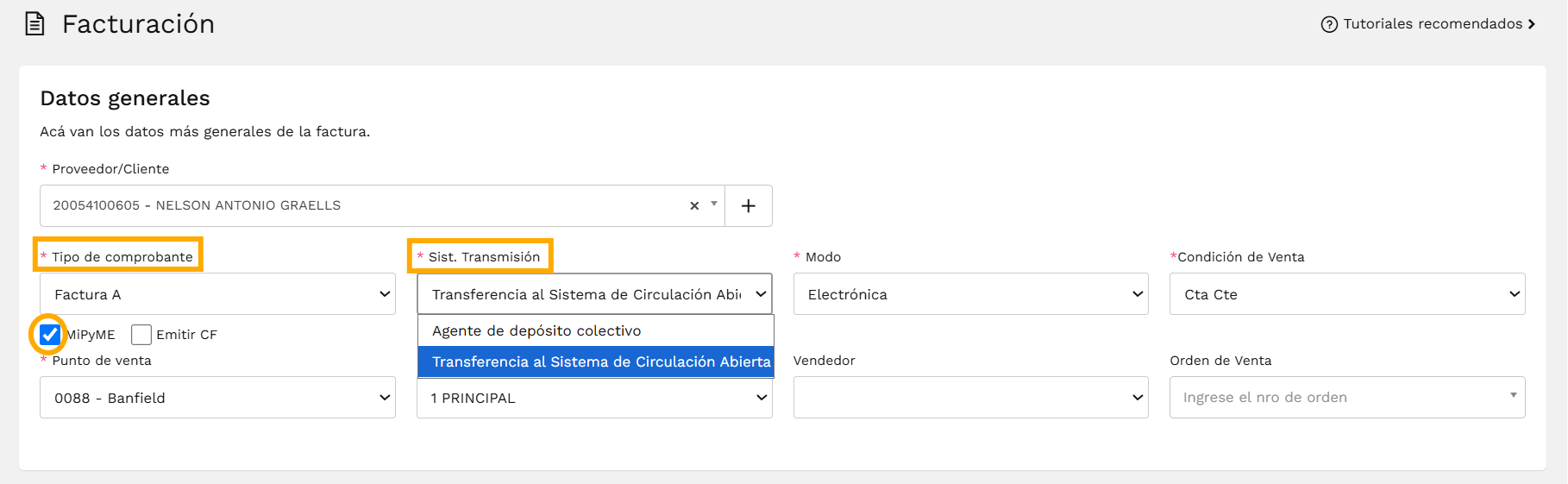Screen dimensions: 1568x484
Task: Open the Tutoriales recomendados link
Action: [x=1433, y=24]
